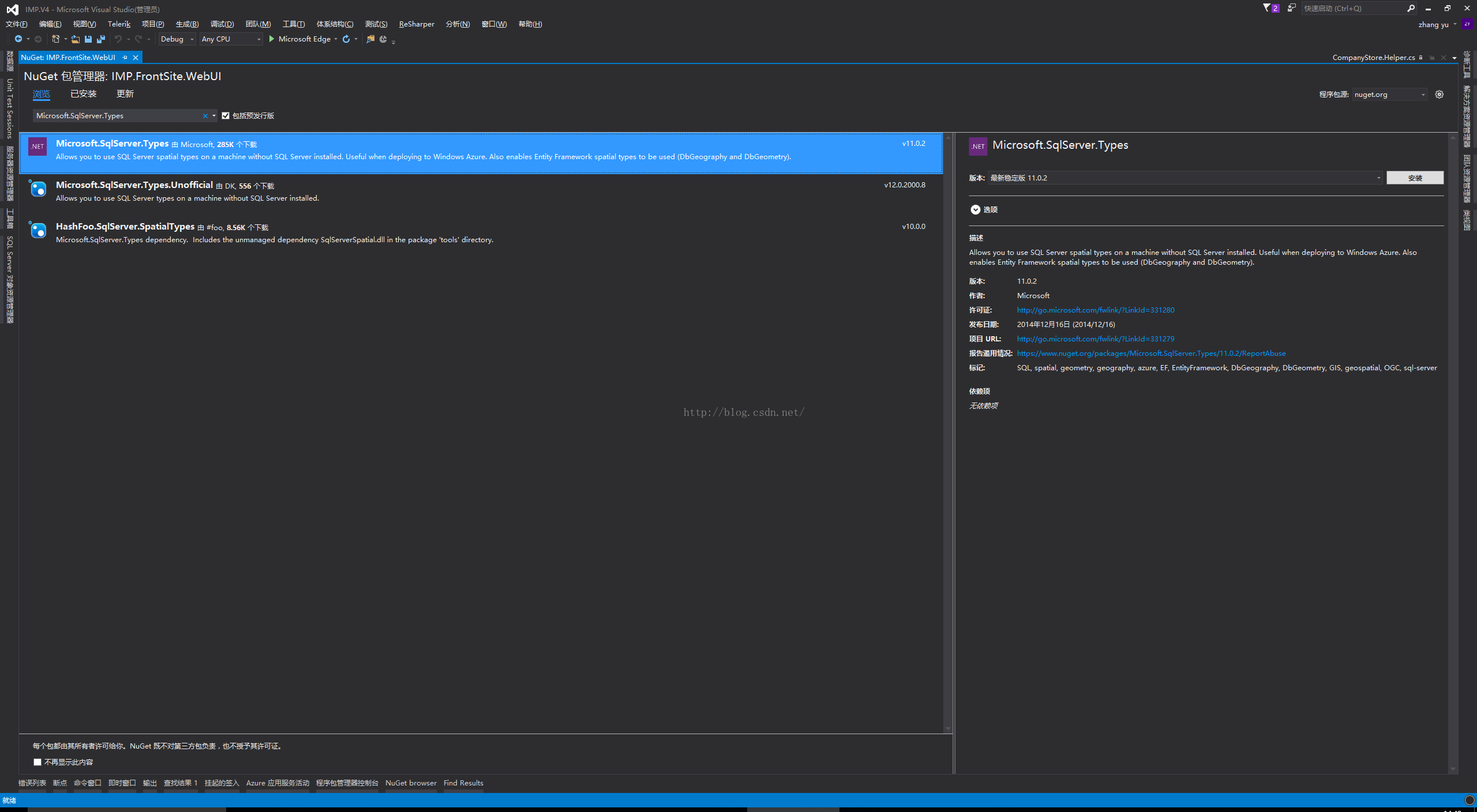Image resolution: width=1477 pixels, height=812 pixels.
Task: Open the package source nuget.org dropdown
Action: click(x=1390, y=95)
